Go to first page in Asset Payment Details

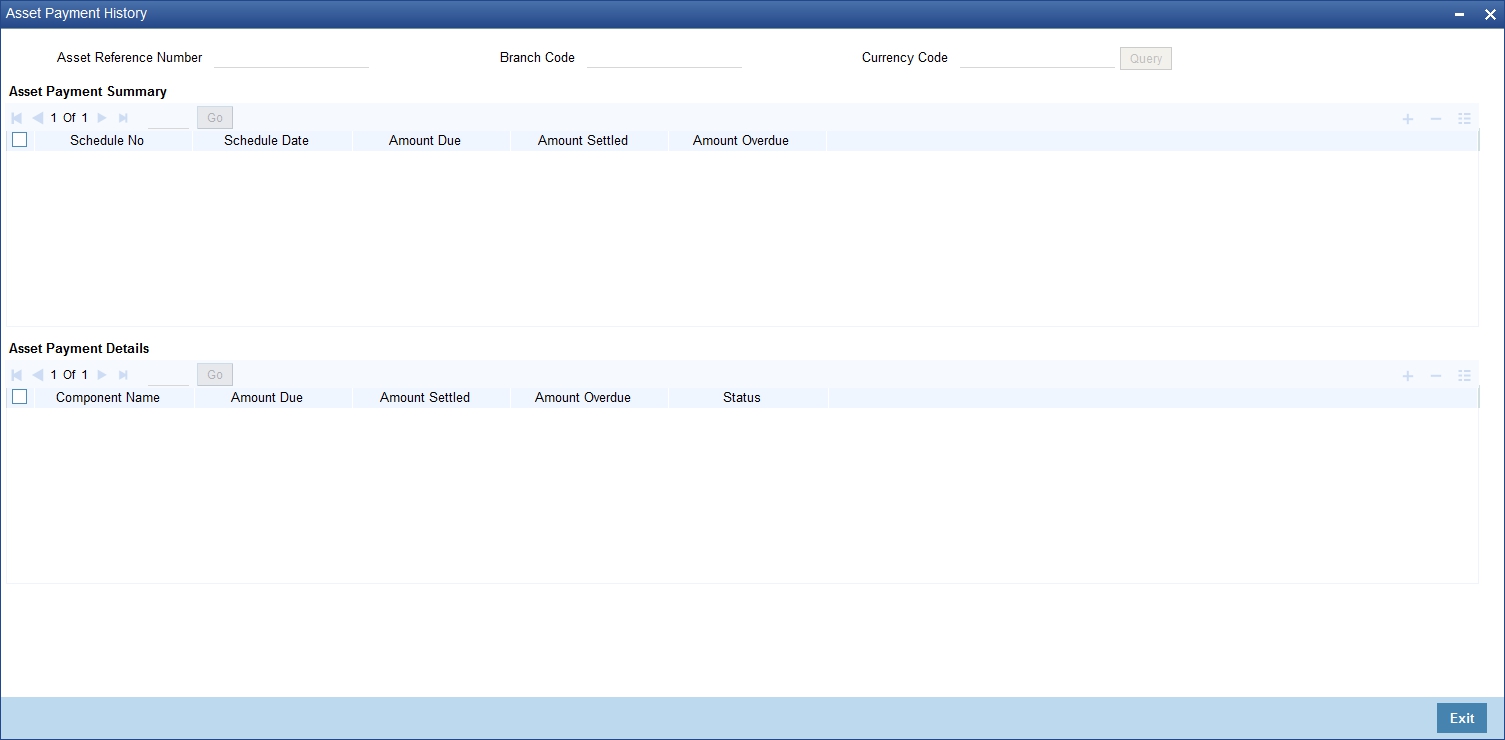click(x=16, y=375)
